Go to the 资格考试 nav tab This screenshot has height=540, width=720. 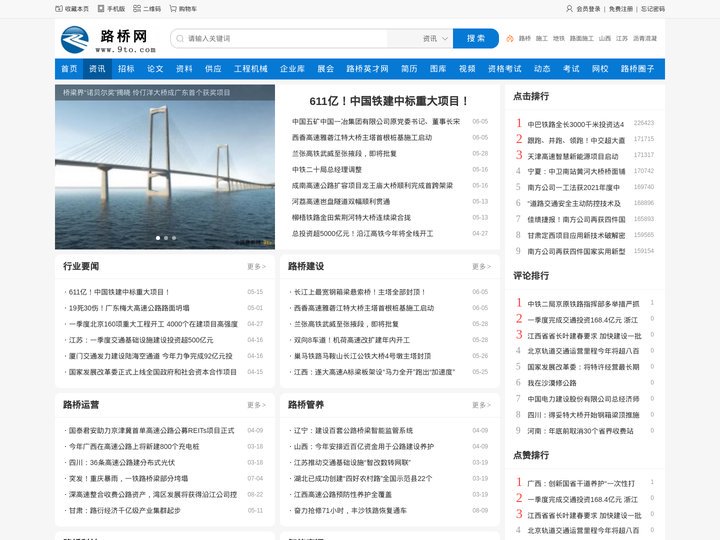click(x=505, y=69)
